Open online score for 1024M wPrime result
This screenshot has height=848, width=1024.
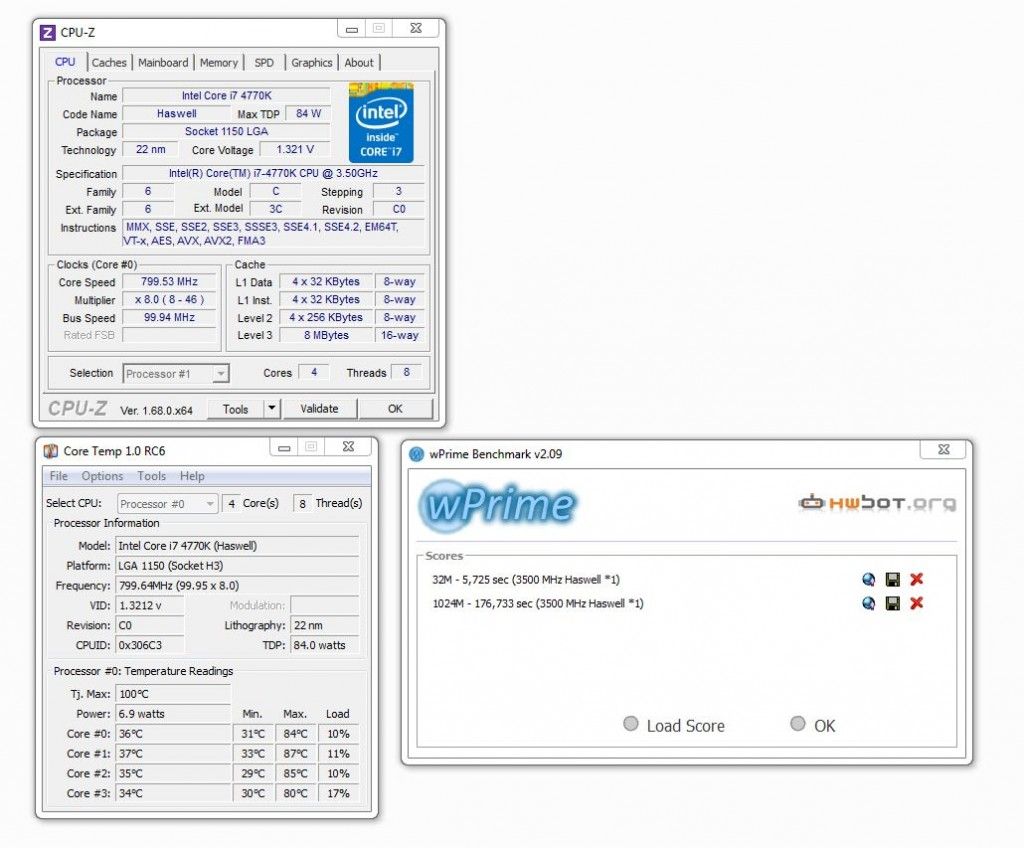(x=868, y=603)
